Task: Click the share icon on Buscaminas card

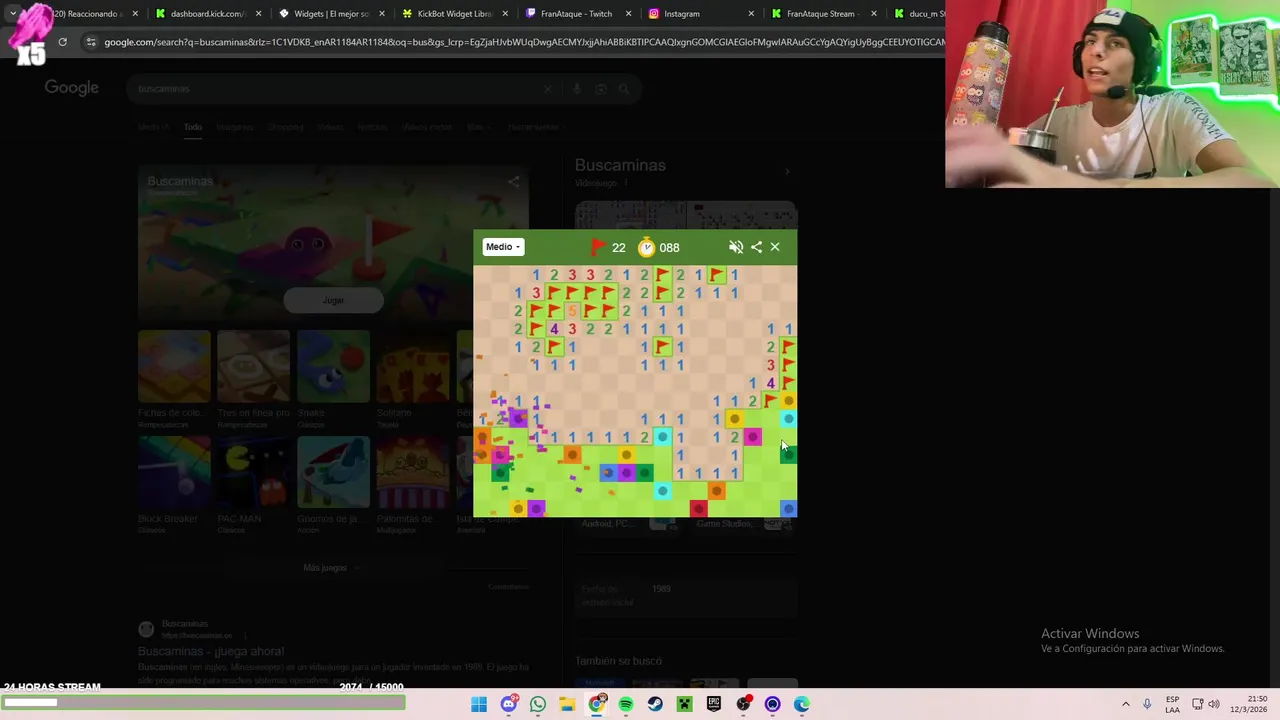Action: click(x=513, y=181)
